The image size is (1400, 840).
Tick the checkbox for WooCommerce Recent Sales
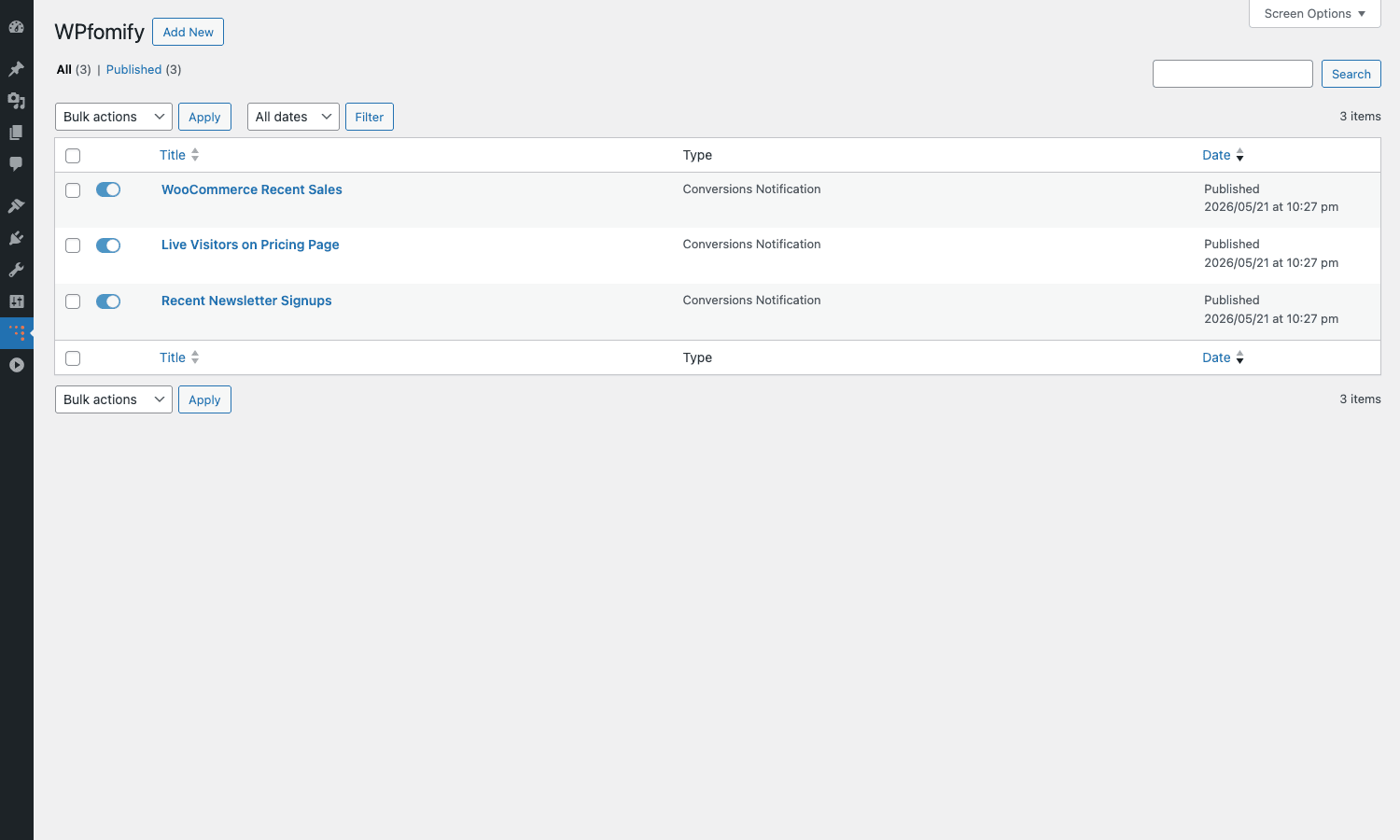pos(73,190)
